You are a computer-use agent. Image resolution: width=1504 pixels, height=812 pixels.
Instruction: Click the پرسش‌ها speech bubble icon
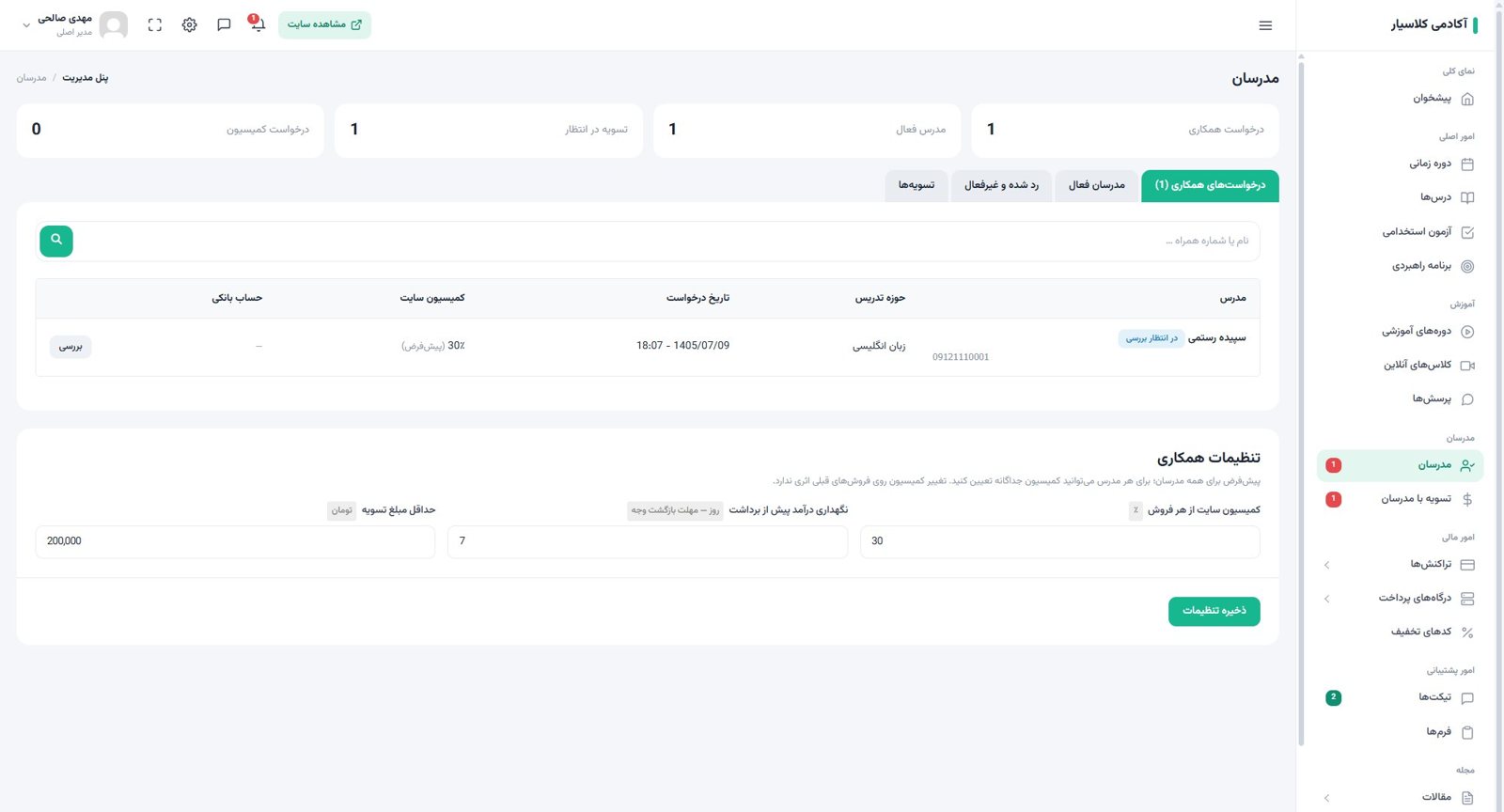click(1467, 399)
